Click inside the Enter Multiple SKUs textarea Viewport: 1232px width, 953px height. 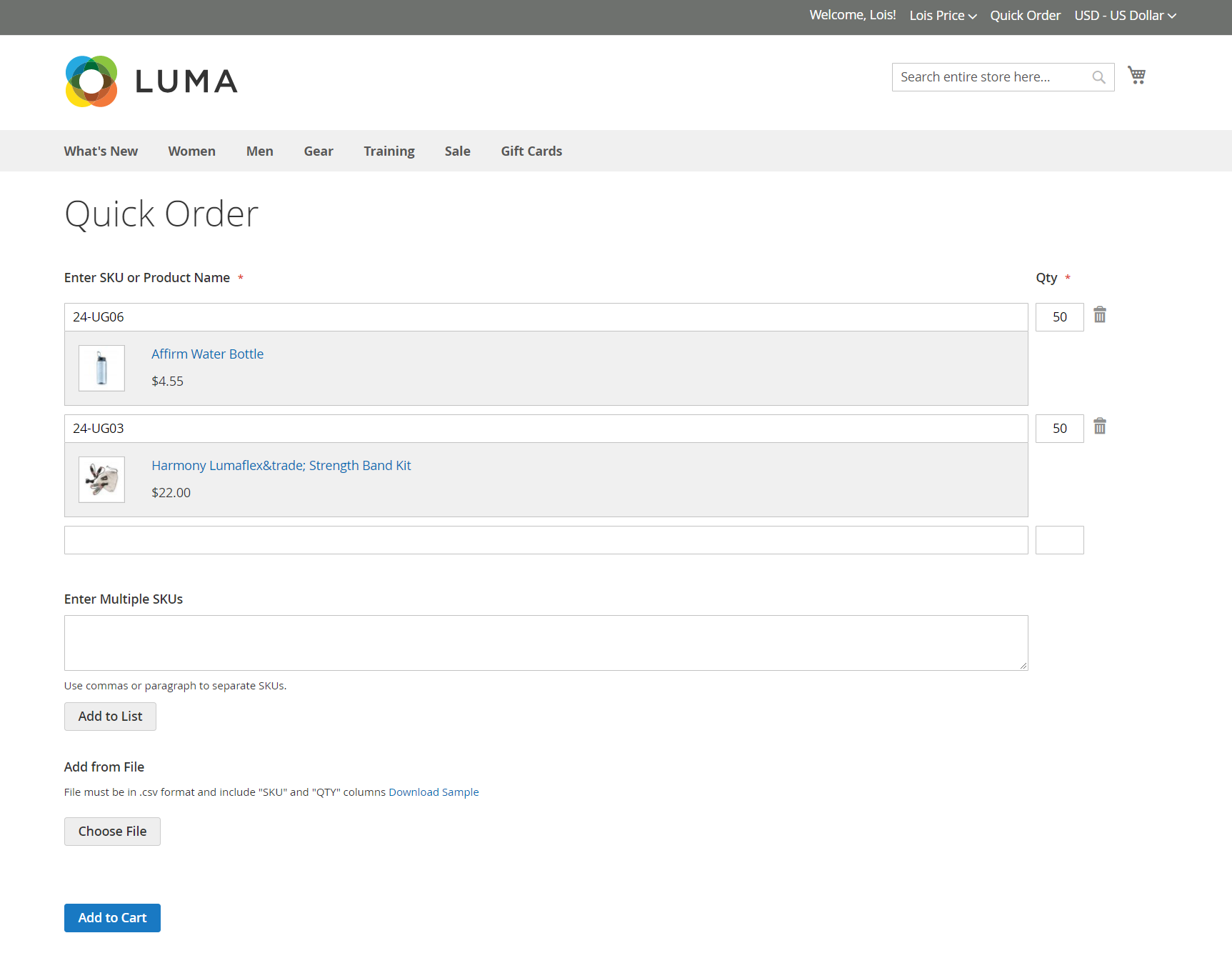tap(546, 642)
